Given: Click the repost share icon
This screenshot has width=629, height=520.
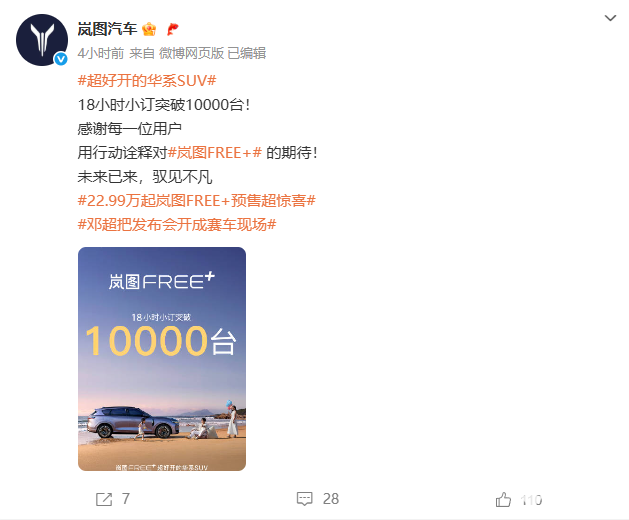Looking at the screenshot, I should pos(104,499).
